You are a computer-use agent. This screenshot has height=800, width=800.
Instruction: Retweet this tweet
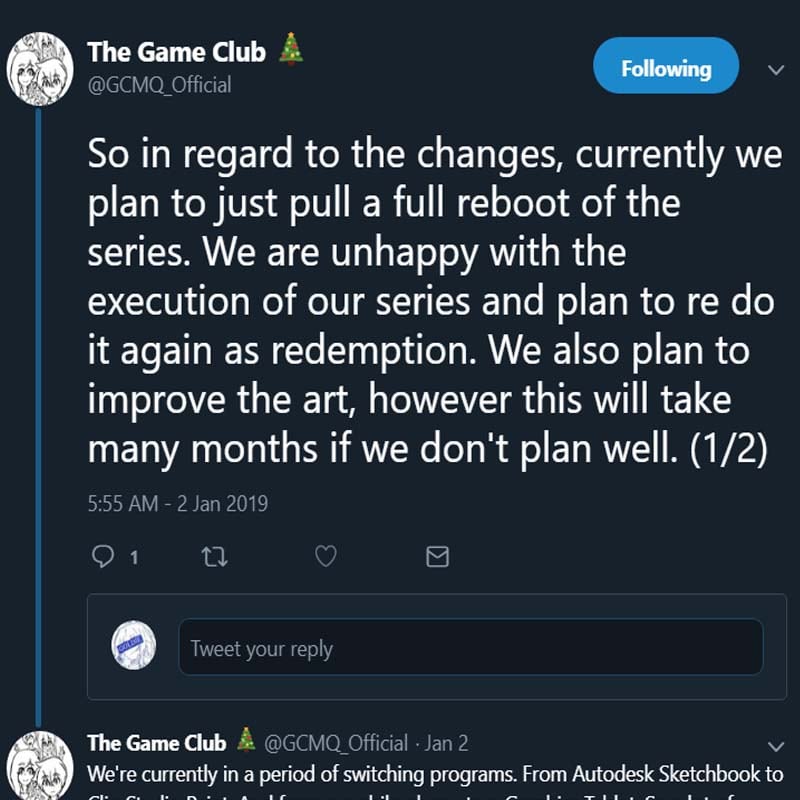click(x=213, y=557)
